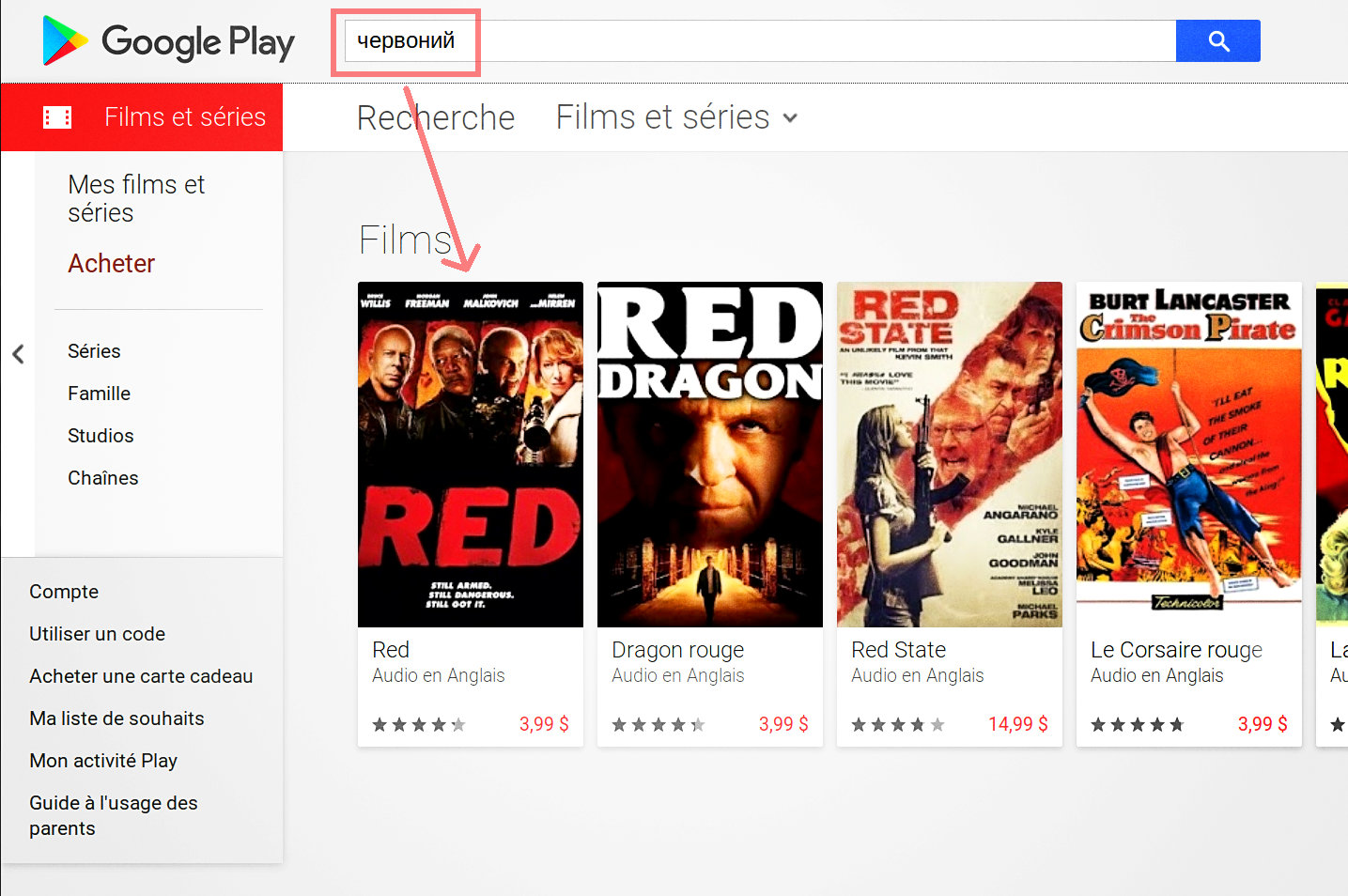This screenshot has height=896, width=1348.
Task: Open Ma liste de souhaits
Action: [116, 718]
